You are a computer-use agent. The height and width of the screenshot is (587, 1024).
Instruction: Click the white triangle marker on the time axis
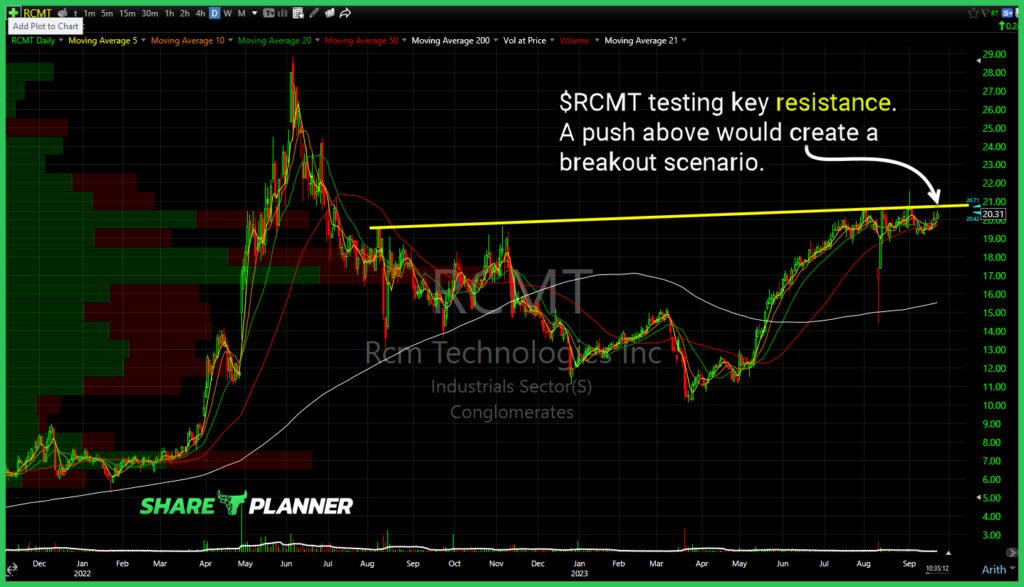[x=948, y=553]
